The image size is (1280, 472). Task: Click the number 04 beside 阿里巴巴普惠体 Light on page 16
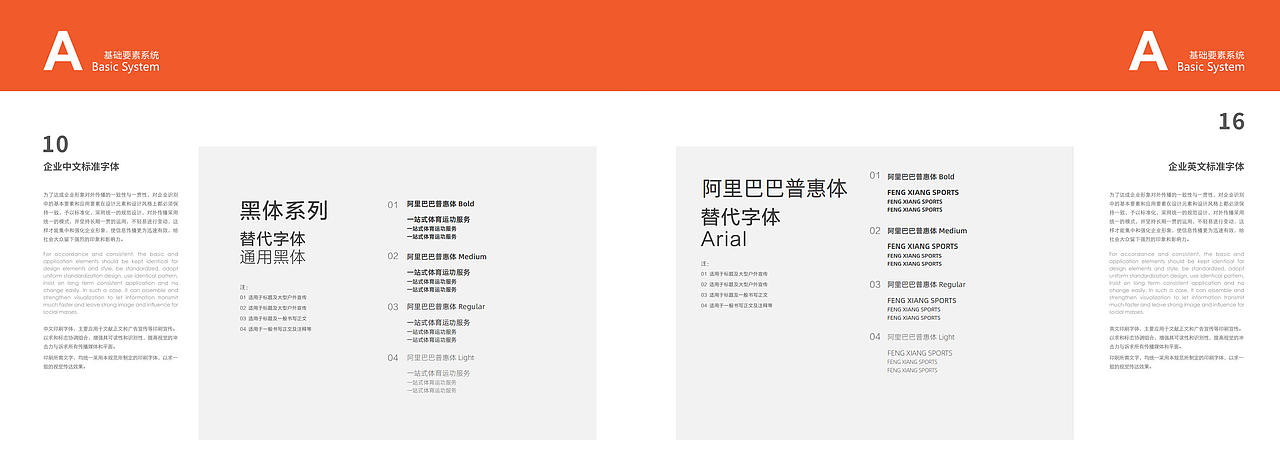point(875,337)
